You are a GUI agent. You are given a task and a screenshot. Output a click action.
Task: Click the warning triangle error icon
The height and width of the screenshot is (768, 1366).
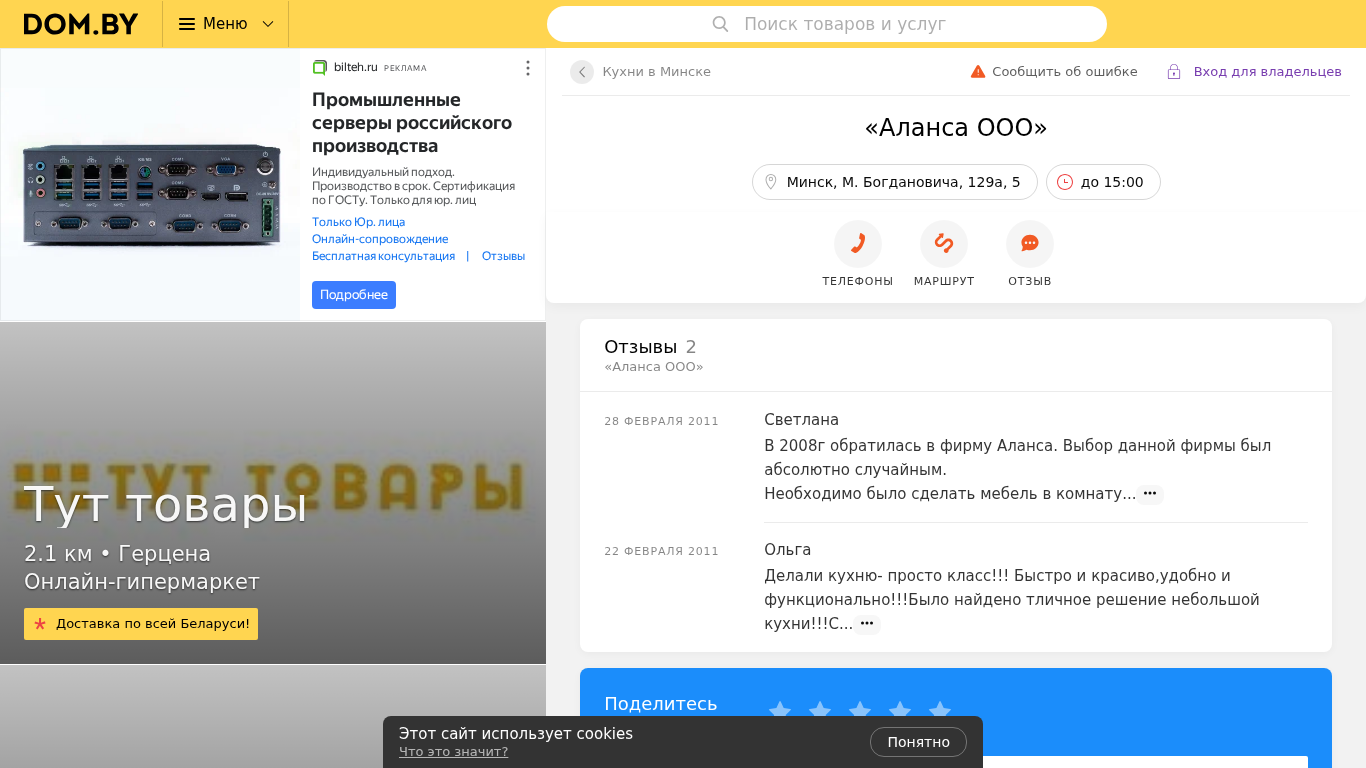pyautogui.click(x=978, y=72)
